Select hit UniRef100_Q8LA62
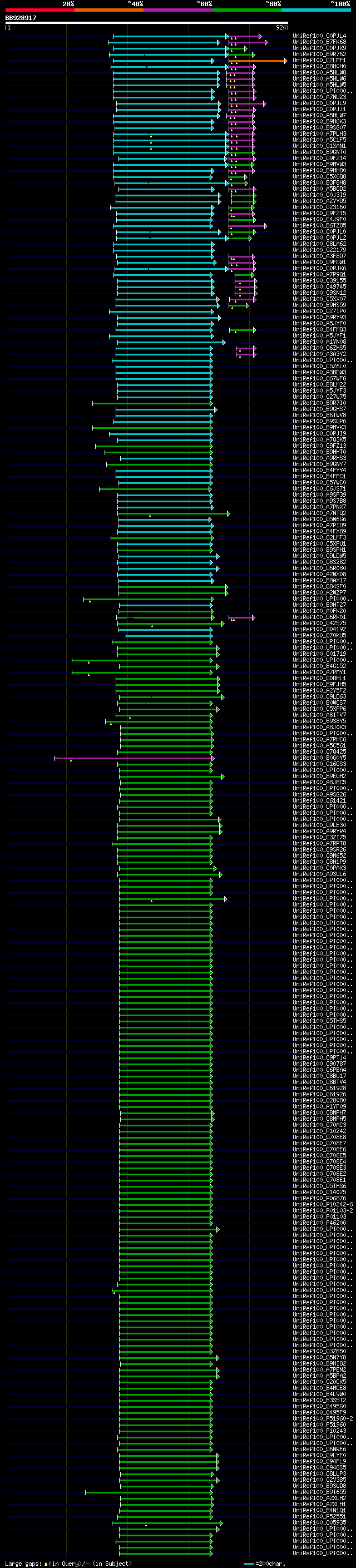This screenshot has height=1568, width=356. (x=319, y=244)
